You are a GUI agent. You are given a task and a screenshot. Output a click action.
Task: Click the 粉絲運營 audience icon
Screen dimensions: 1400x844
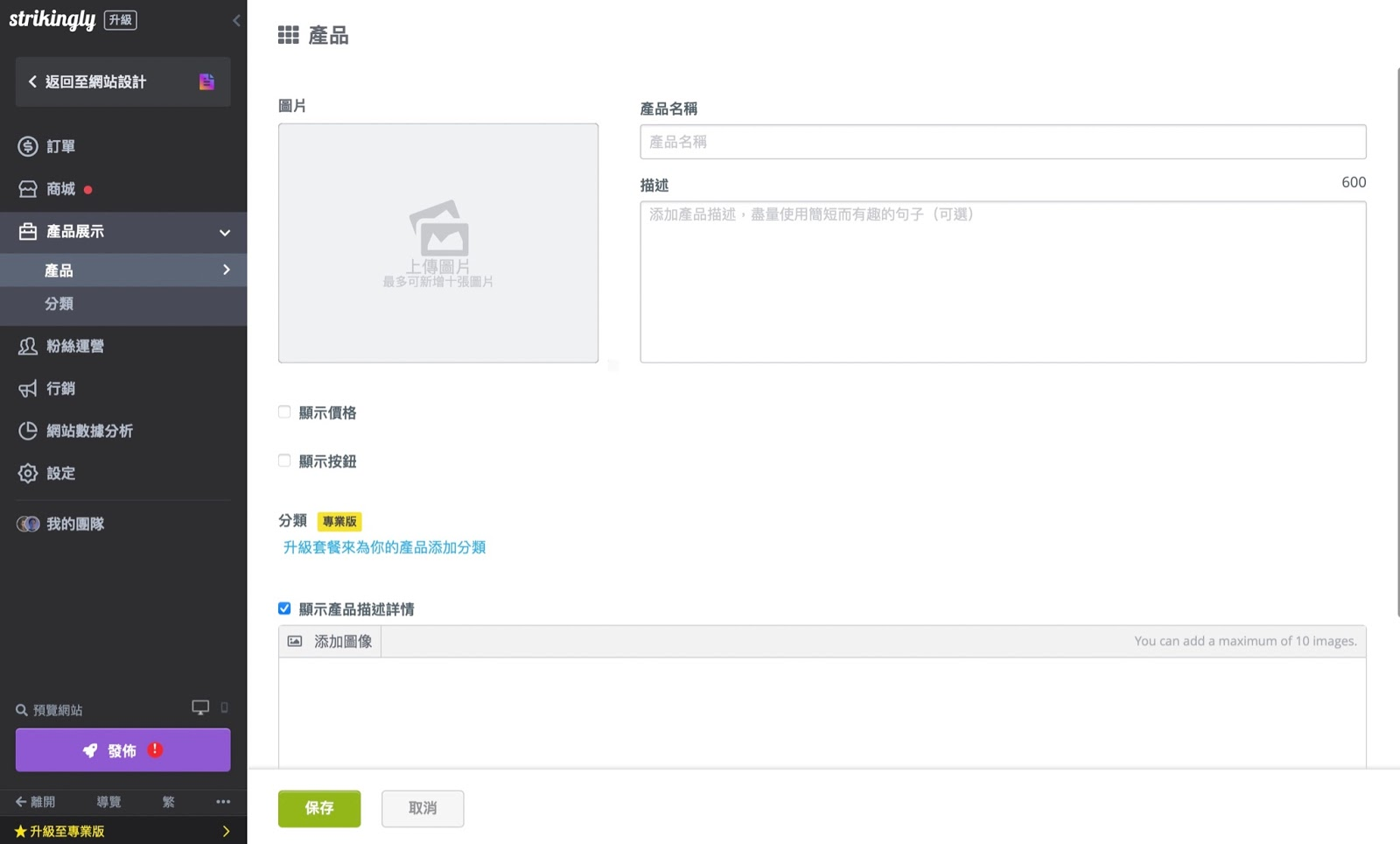click(x=28, y=347)
